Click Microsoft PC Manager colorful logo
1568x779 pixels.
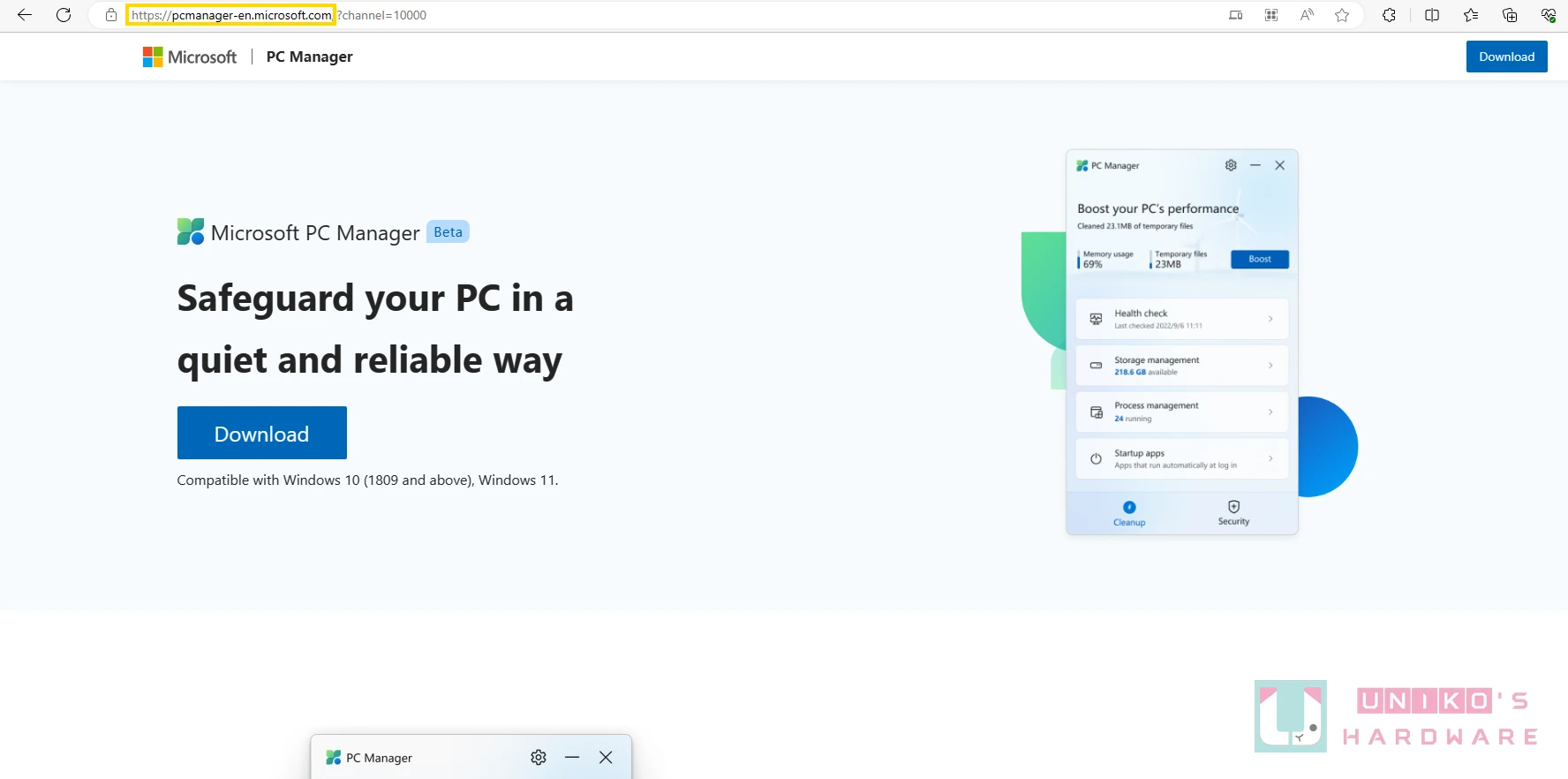coord(191,231)
